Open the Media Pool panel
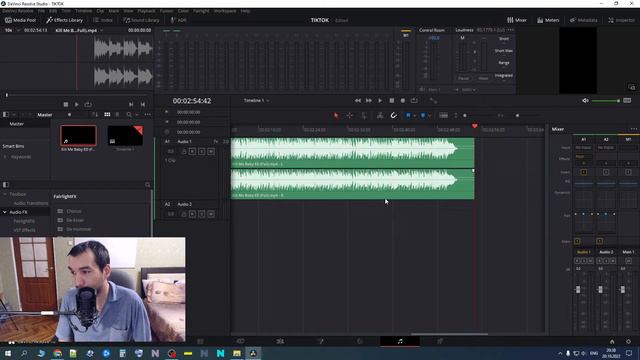Image resolution: width=640 pixels, height=360 pixels. [20, 20]
